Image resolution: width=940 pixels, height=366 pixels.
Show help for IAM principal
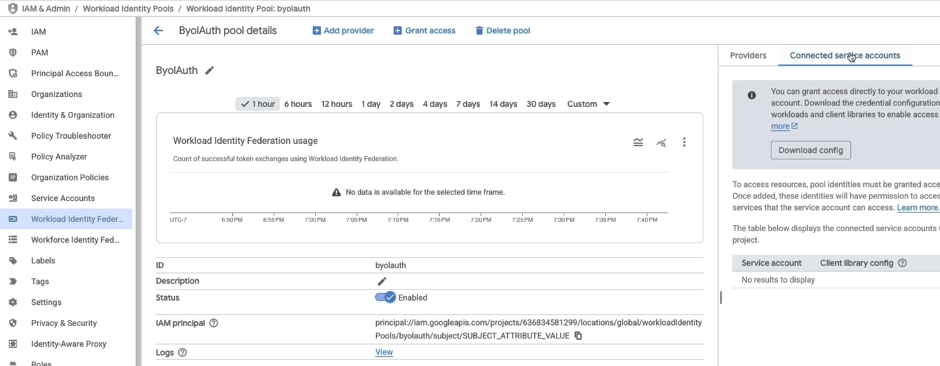point(213,323)
